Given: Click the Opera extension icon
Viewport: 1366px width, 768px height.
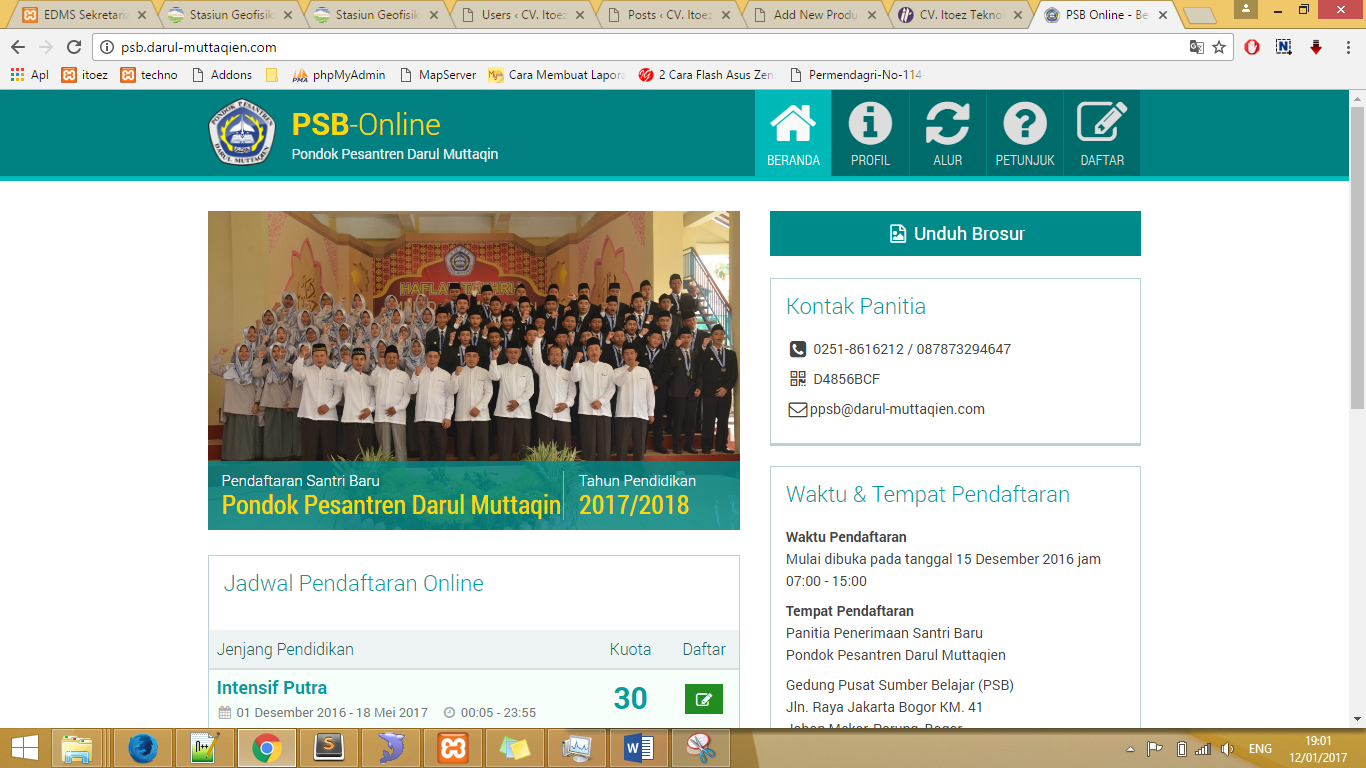Looking at the screenshot, I should pyautogui.click(x=1252, y=47).
